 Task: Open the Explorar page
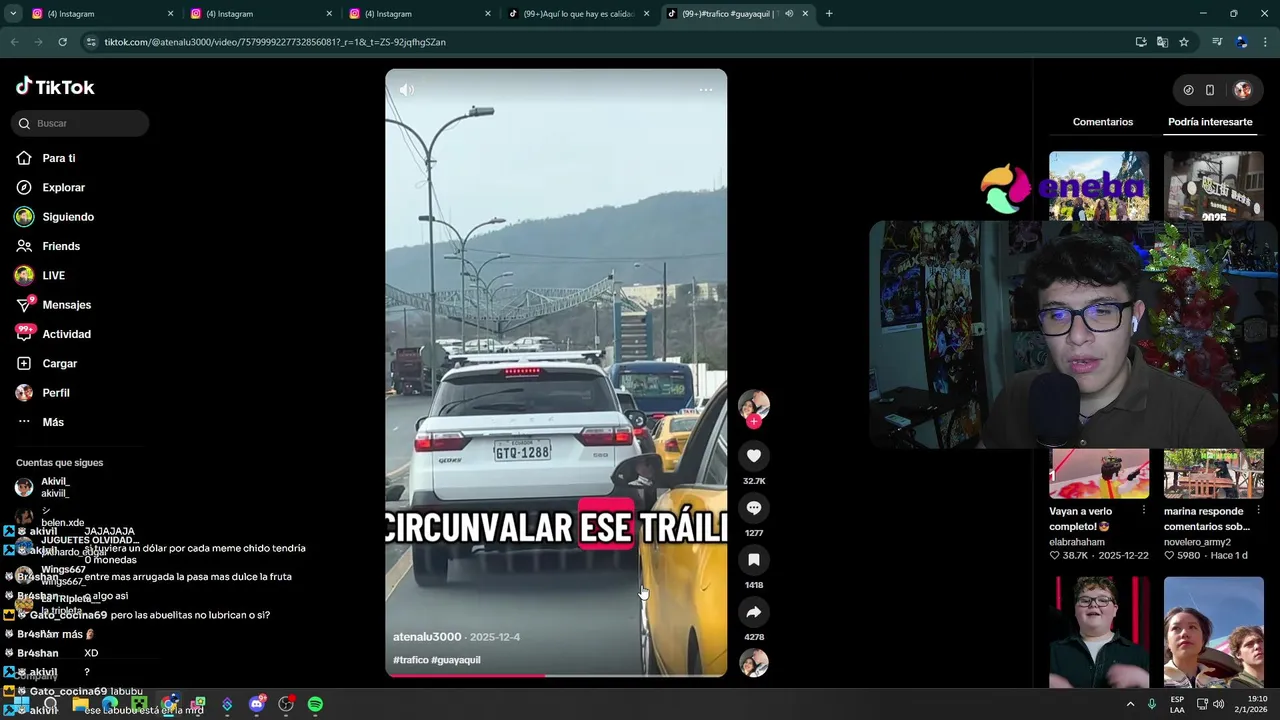63,187
